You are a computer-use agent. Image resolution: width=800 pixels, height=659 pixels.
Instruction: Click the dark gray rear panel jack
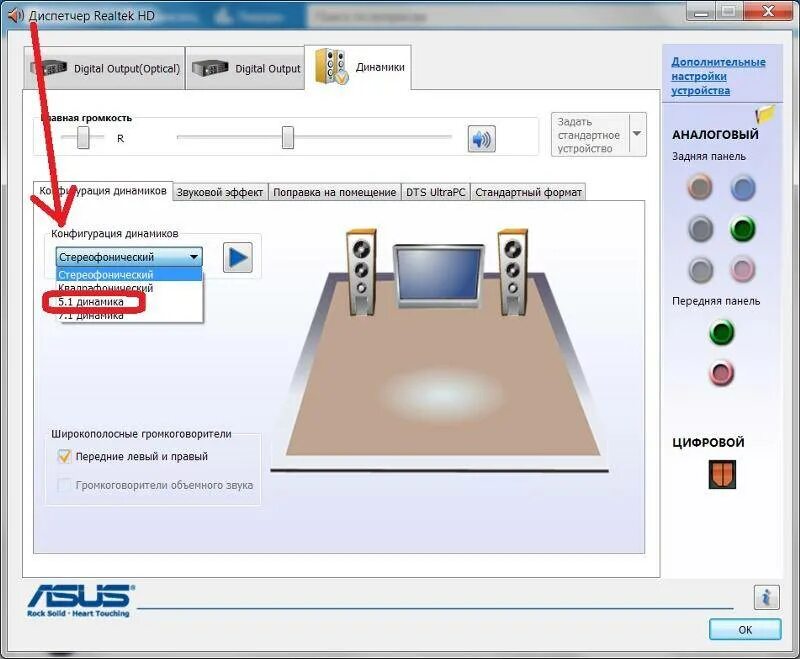click(x=700, y=229)
